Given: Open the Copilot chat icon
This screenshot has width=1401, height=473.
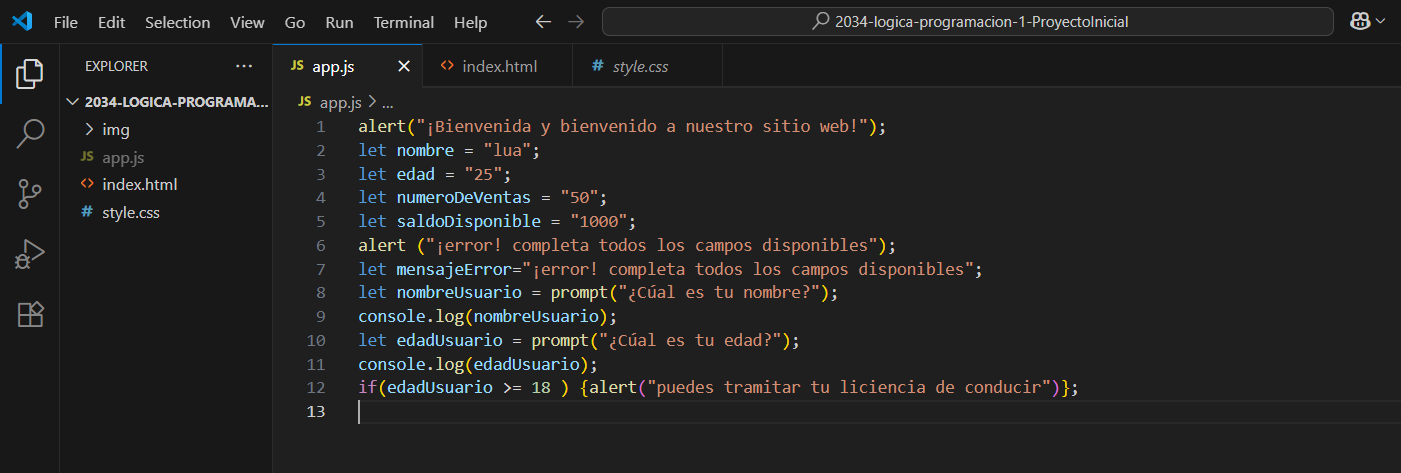Looking at the screenshot, I should (1360, 21).
